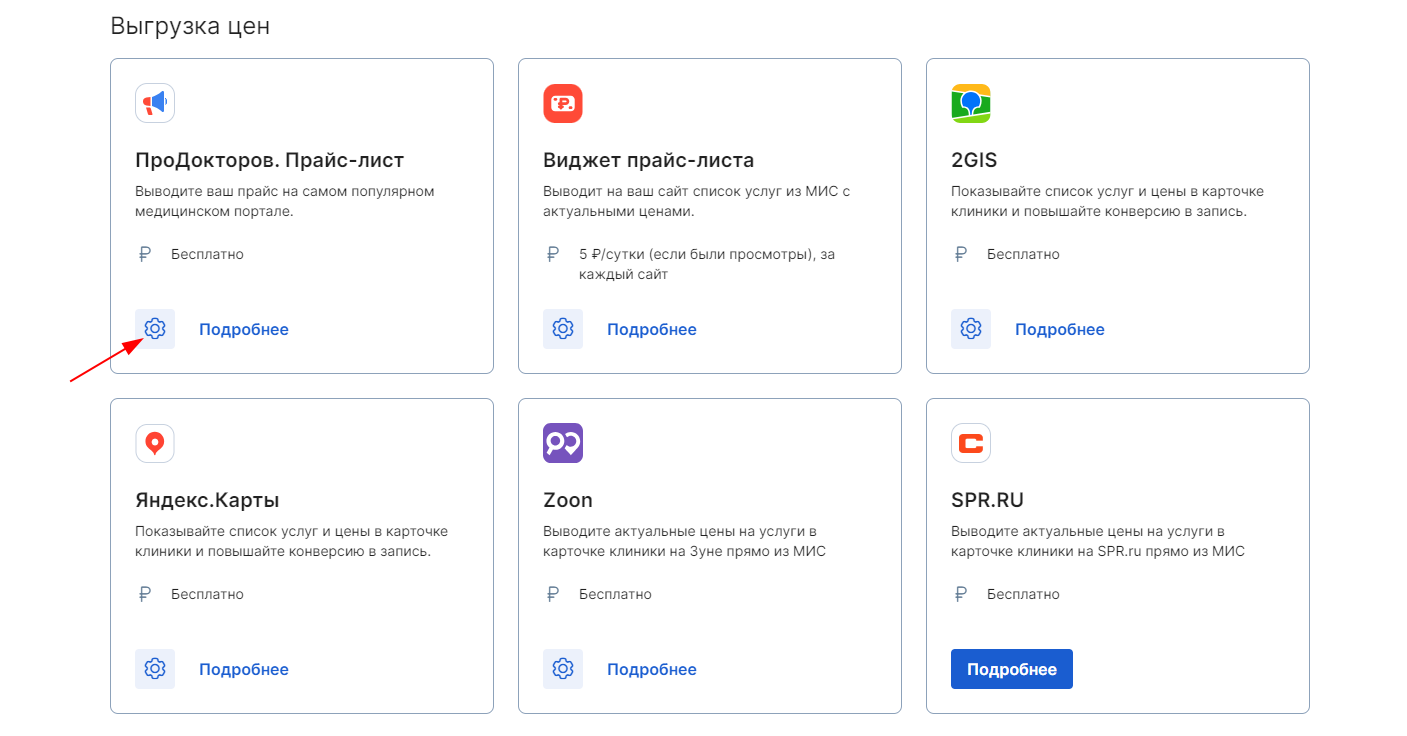
Task: Follow Подробнее link in ПроДокторов card
Action: click(x=244, y=330)
